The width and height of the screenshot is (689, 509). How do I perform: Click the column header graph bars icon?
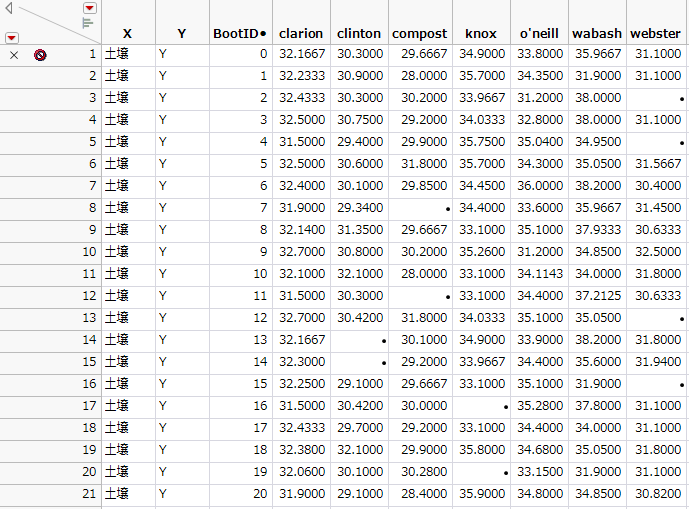(x=88, y=22)
